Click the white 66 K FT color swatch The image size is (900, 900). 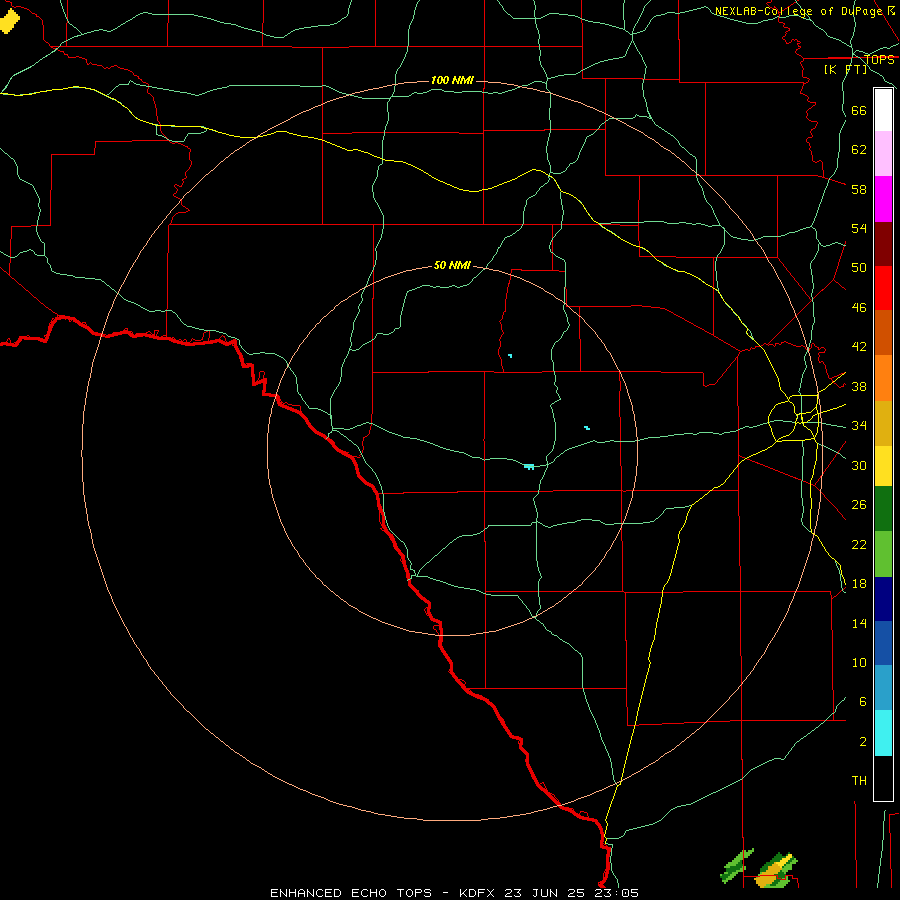click(883, 110)
